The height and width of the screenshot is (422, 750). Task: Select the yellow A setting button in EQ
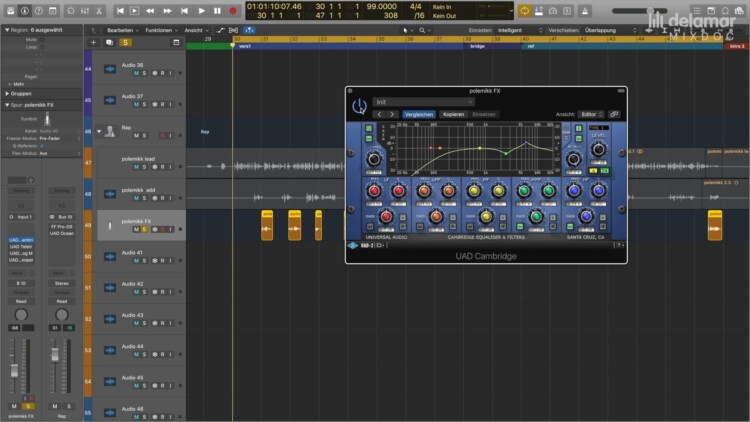[x=593, y=171]
